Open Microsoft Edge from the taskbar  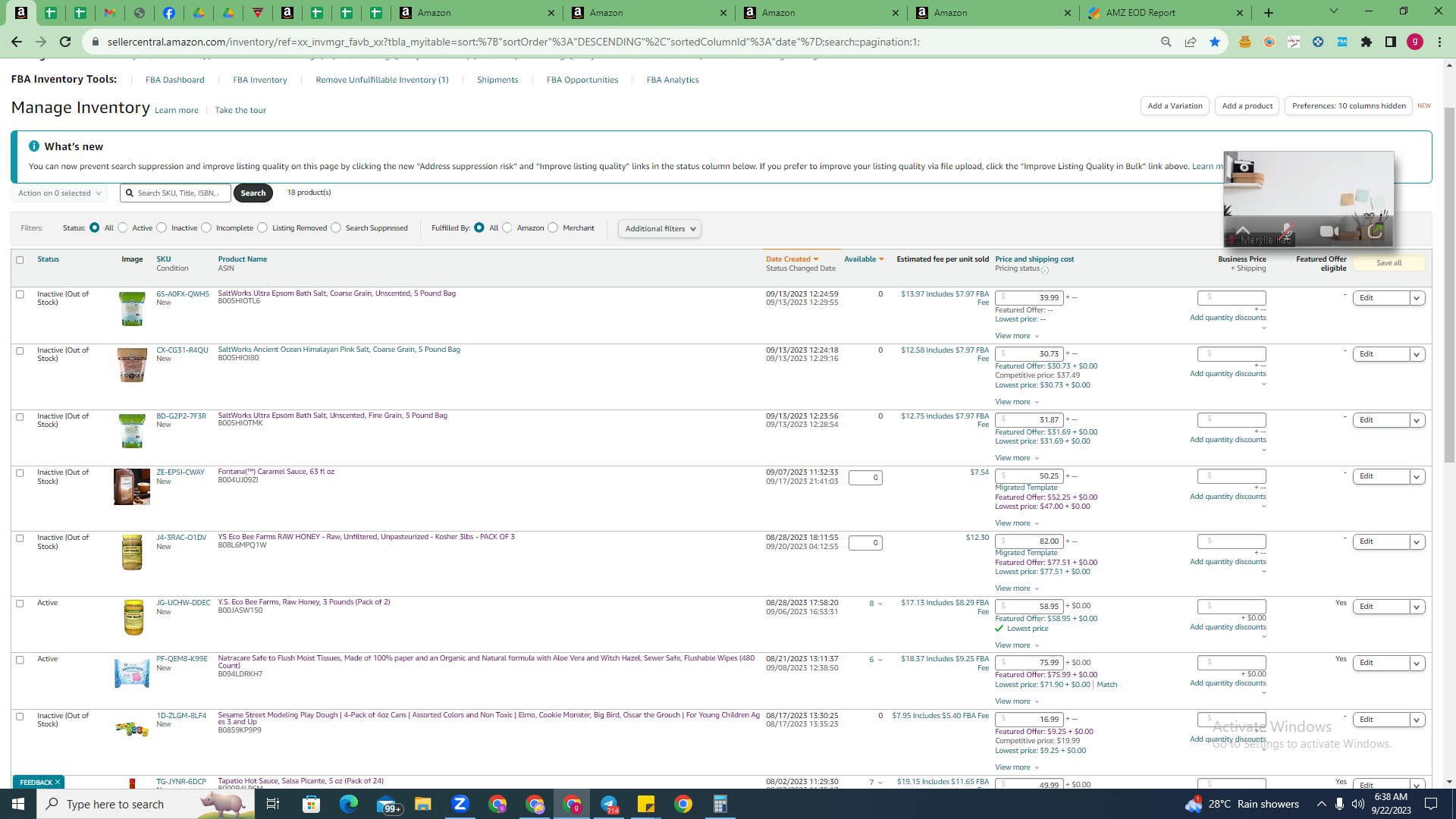pos(348,804)
